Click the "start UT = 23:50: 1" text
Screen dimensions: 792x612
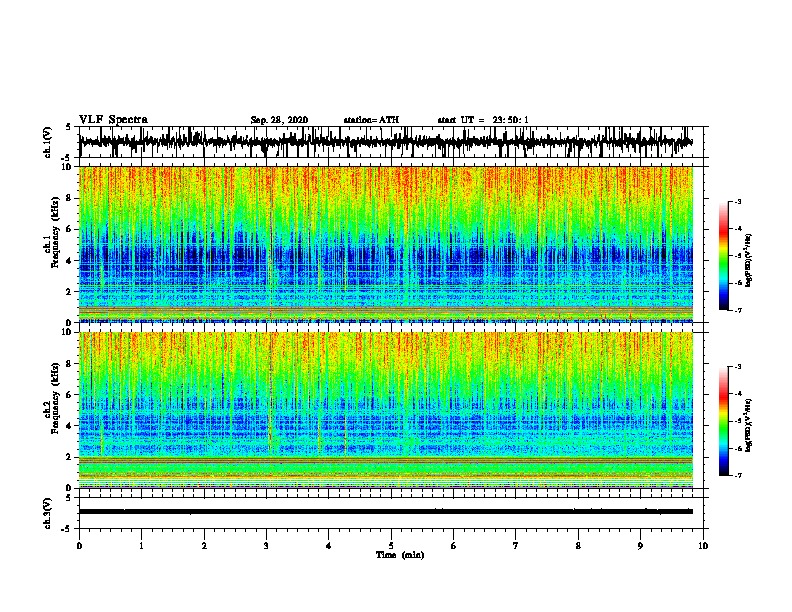pos(483,120)
